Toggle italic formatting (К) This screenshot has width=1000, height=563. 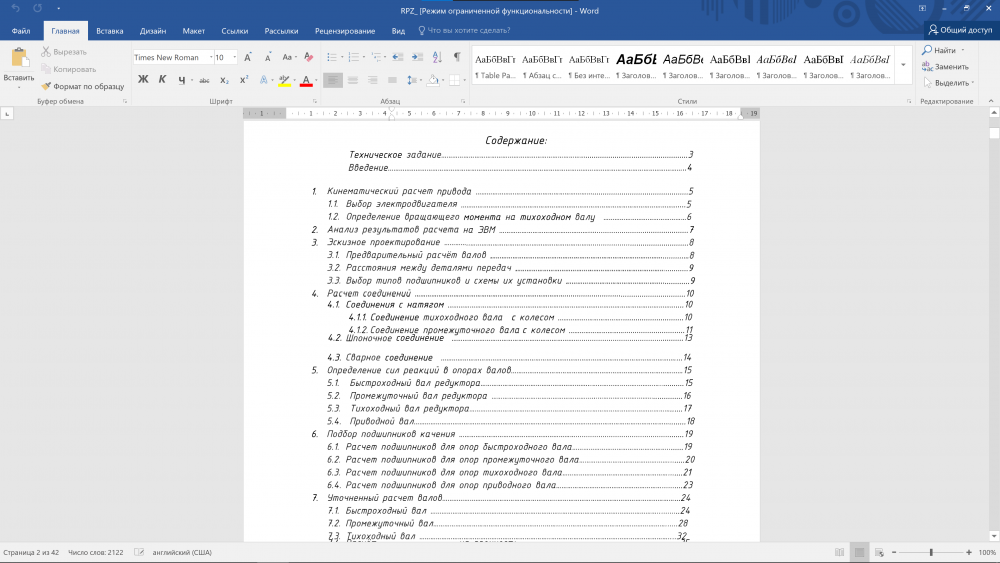coord(162,80)
